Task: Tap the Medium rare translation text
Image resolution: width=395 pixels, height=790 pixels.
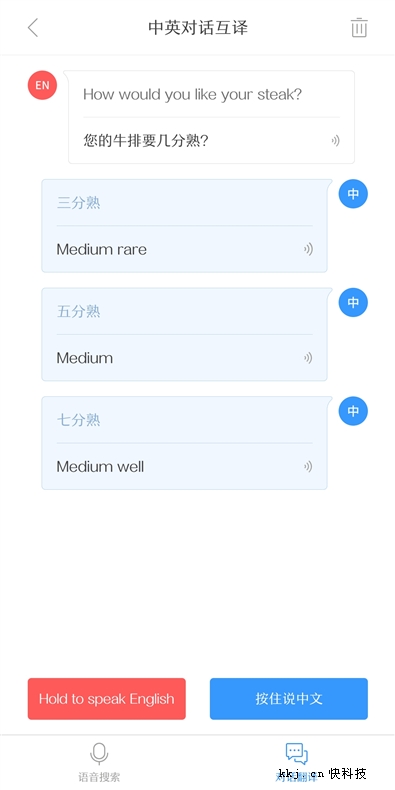Action: 102,249
